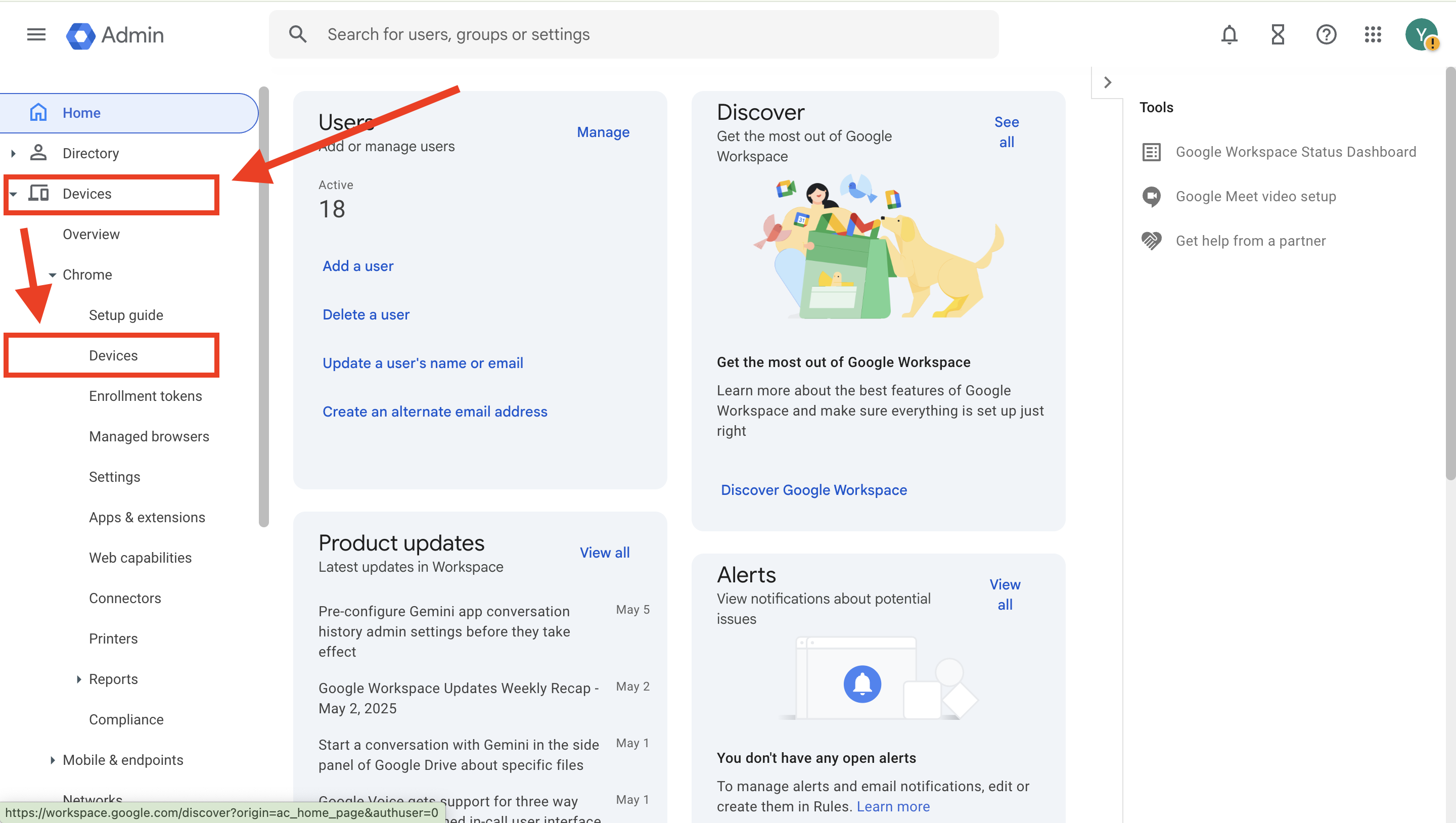Click the Devices laptop-phone icon
Image resolution: width=1456 pixels, height=823 pixels.
click(x=38, y=193)
